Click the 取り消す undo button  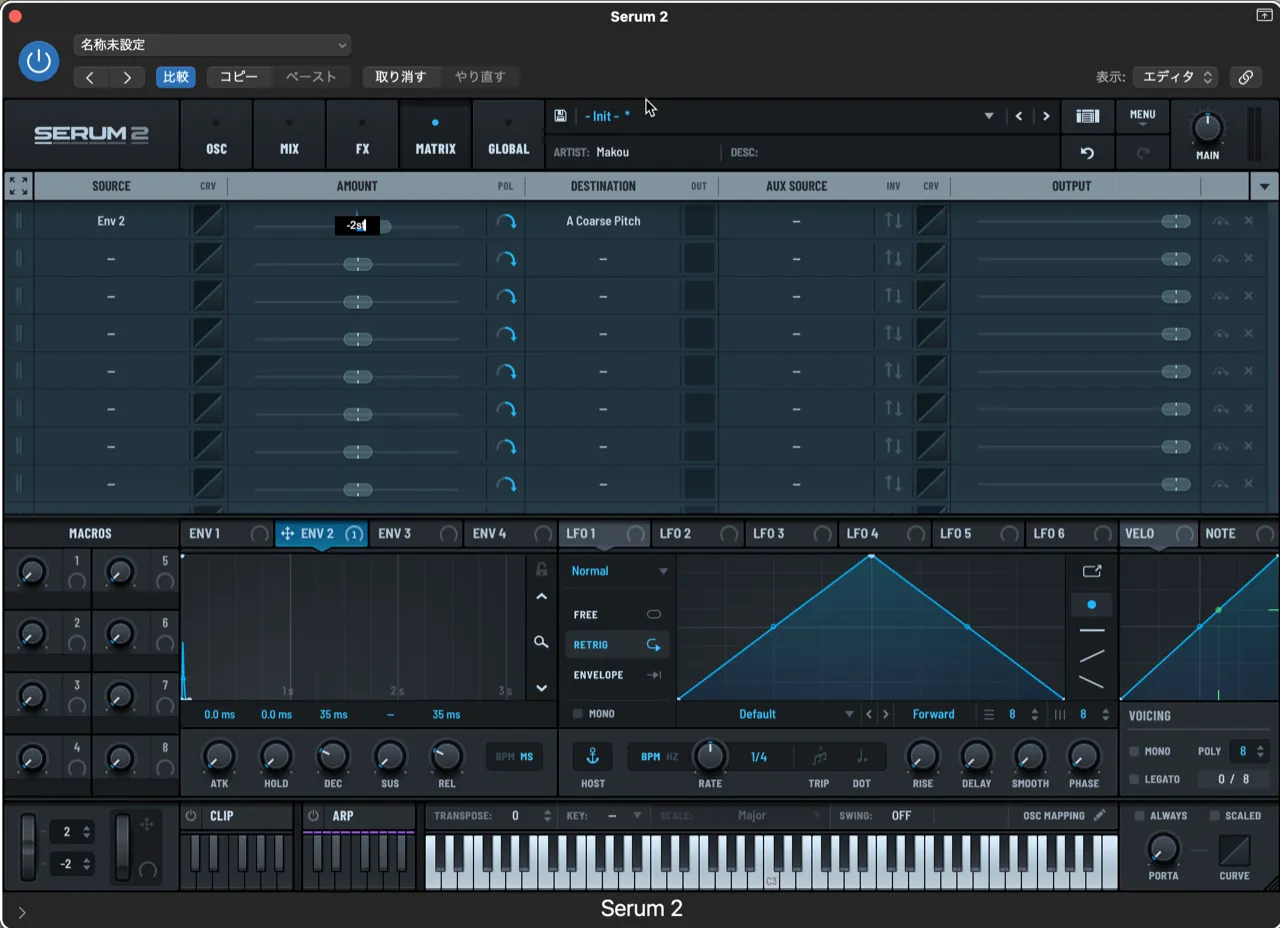click(x=400, y=77)
